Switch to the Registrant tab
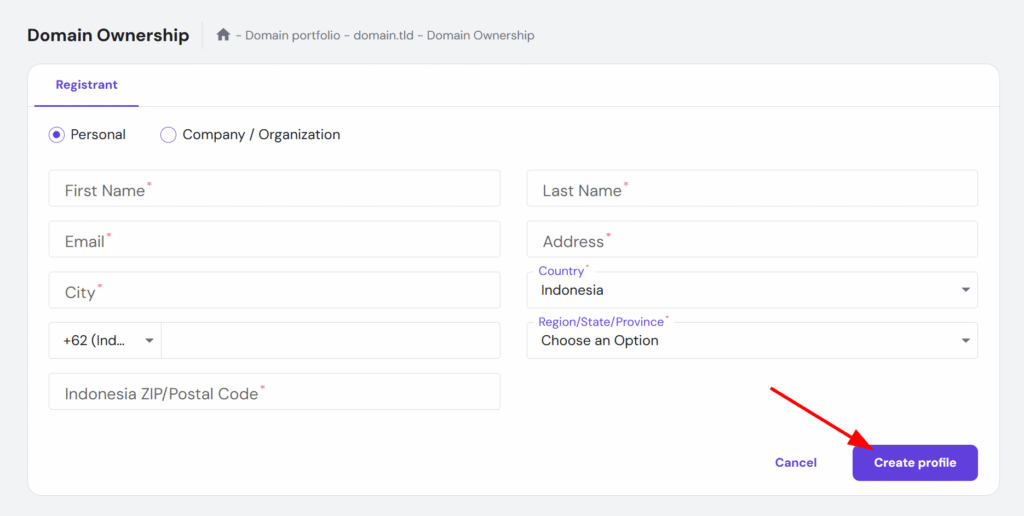Viewport: 1024px width, 516px height. point(86,86)
